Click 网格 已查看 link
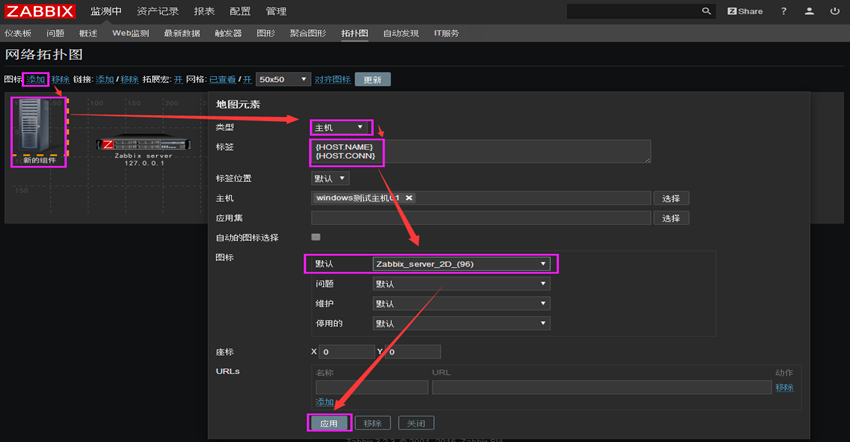This screenshot has height=442, width=850. pos(222,79)
